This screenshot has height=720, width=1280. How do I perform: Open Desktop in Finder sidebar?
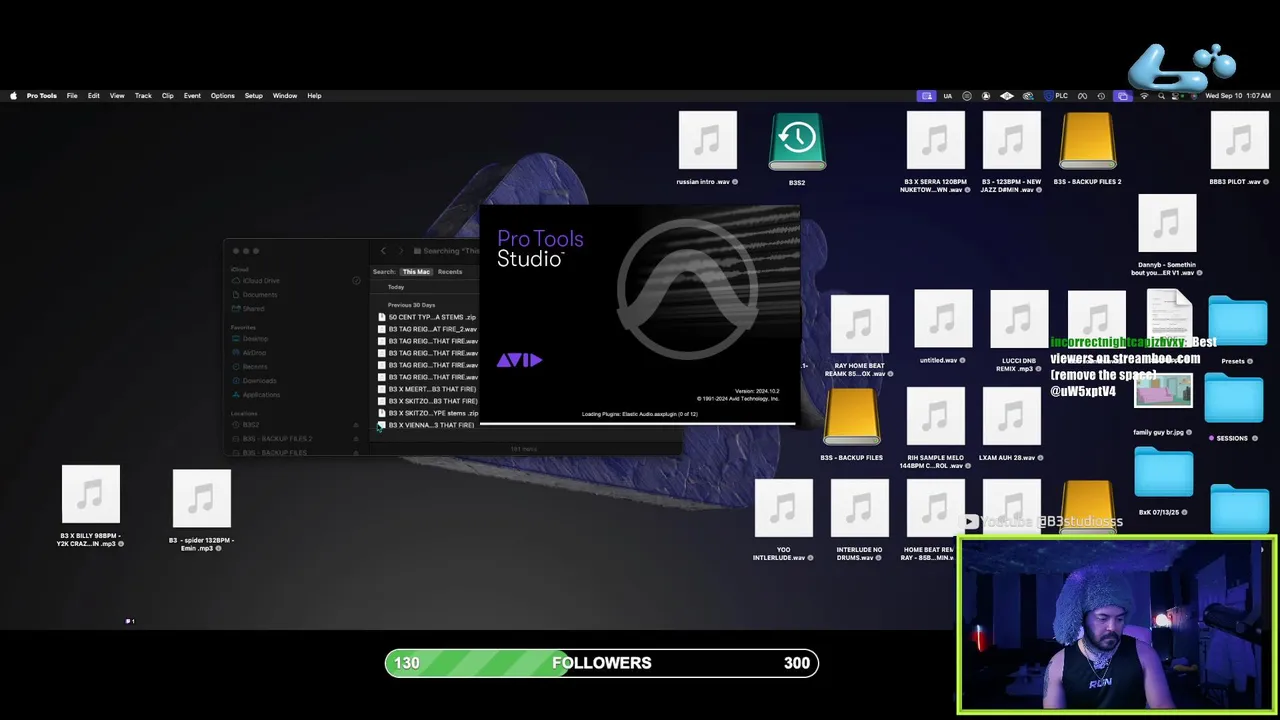255,339
